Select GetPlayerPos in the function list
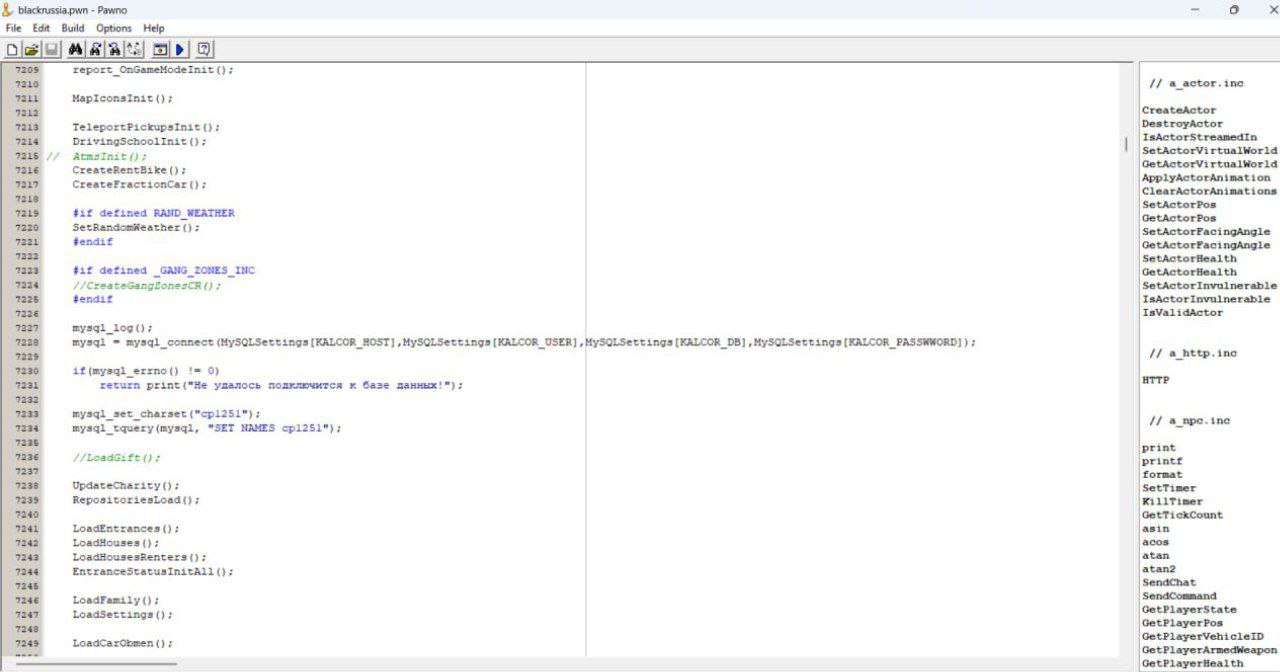This screenshot has width=1280, height=672. (1182, 623)
